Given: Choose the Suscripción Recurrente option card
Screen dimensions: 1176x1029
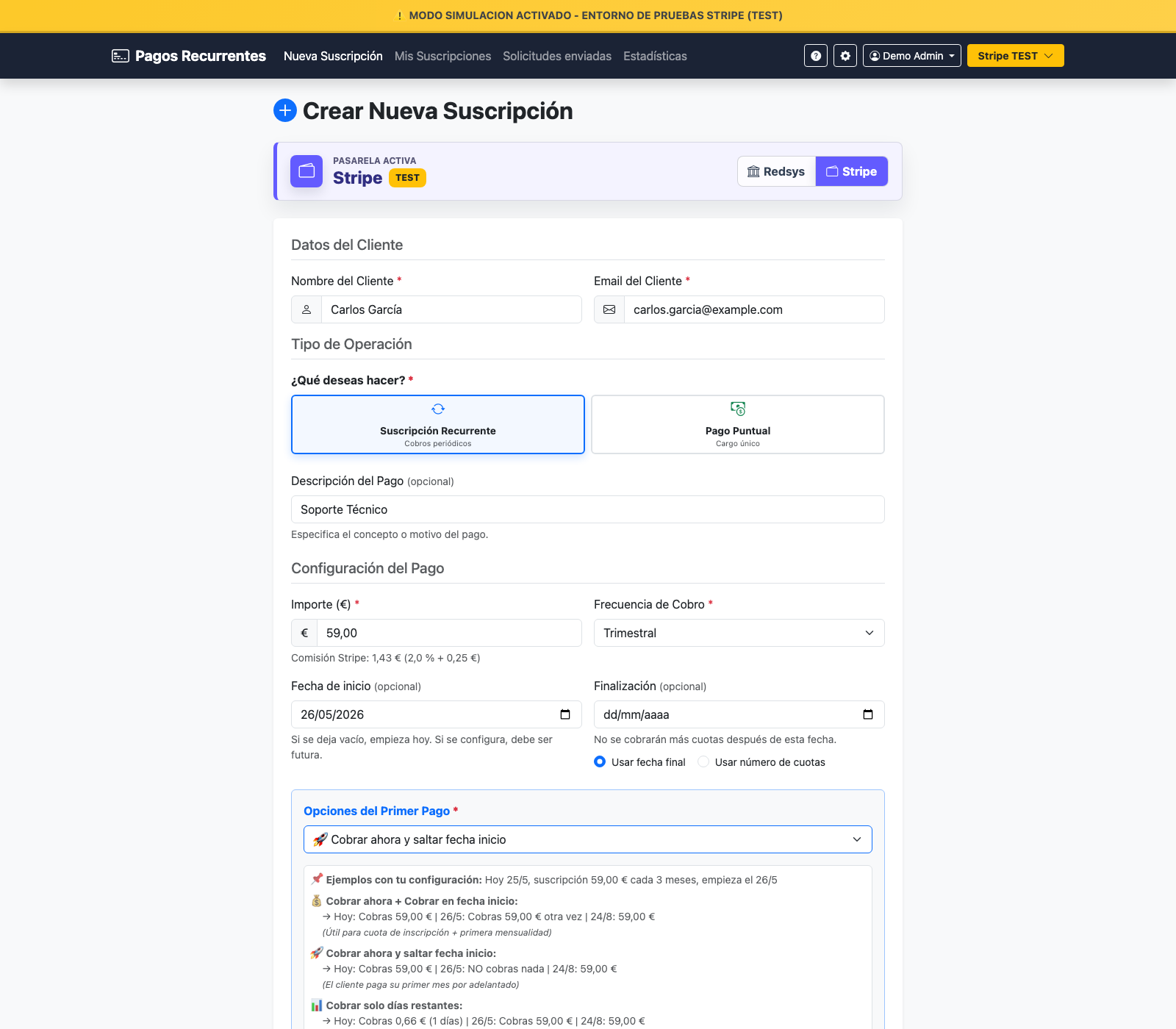Looking at the screenshot, I should (438, 424).
